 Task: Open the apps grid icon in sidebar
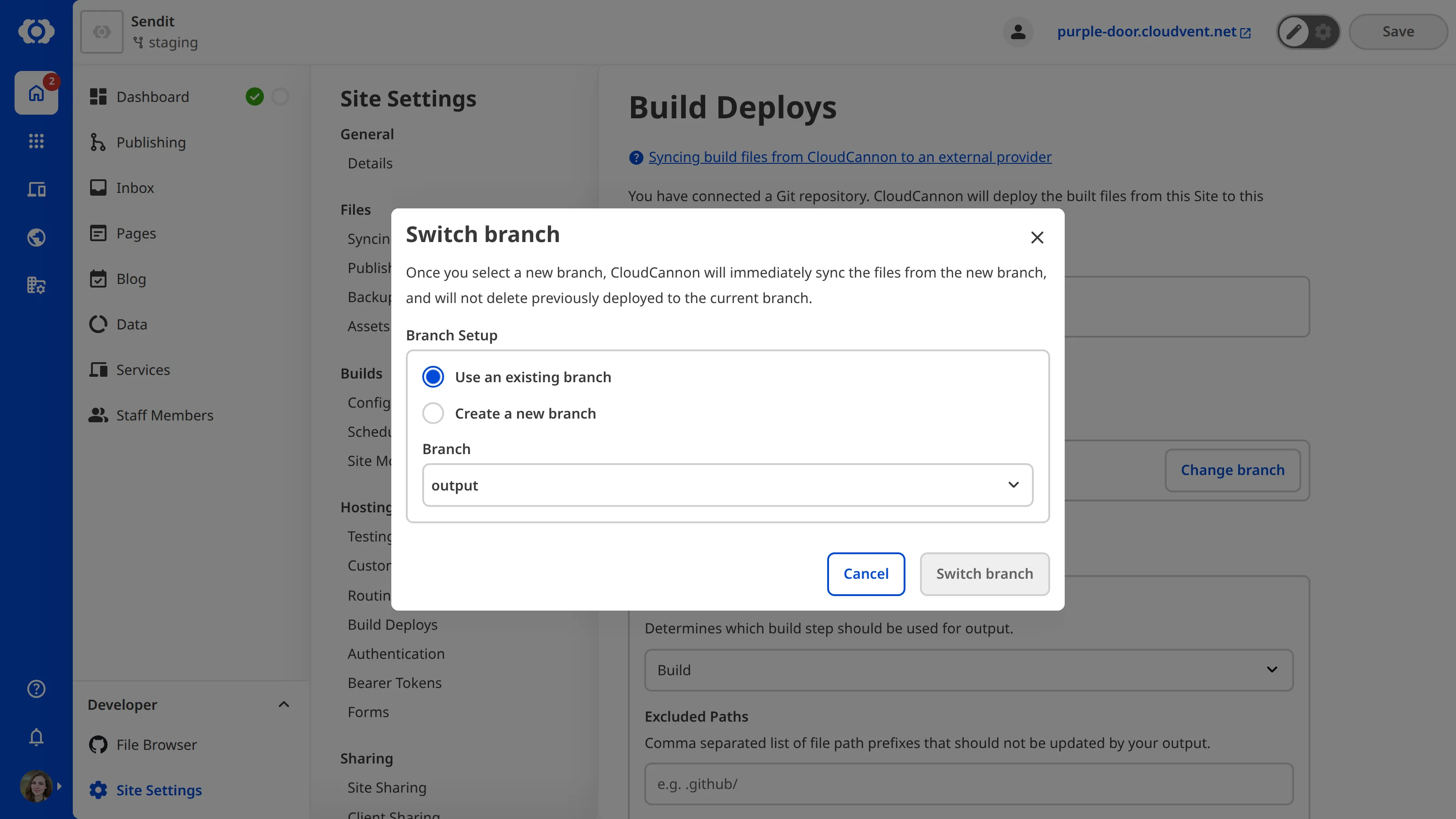click(36, 141)
